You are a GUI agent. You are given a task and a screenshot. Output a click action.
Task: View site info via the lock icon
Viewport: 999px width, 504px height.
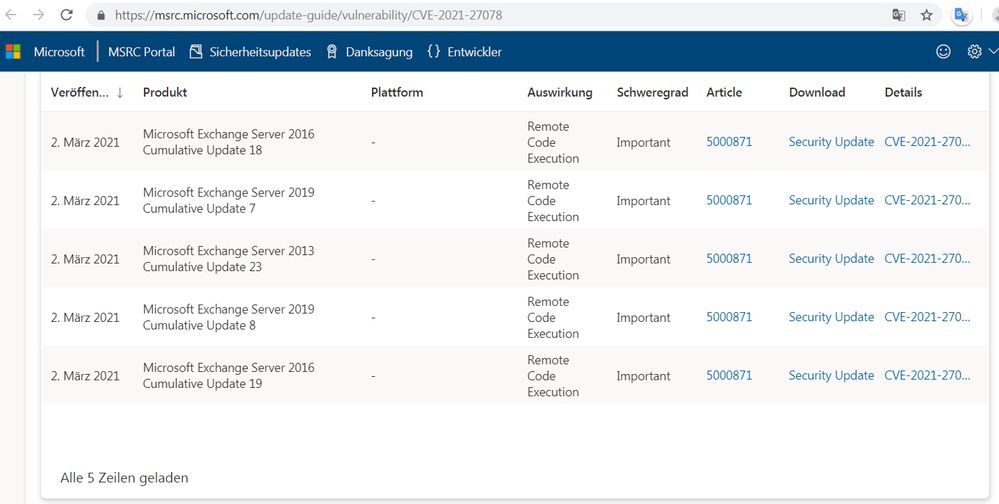click(100, 16)
